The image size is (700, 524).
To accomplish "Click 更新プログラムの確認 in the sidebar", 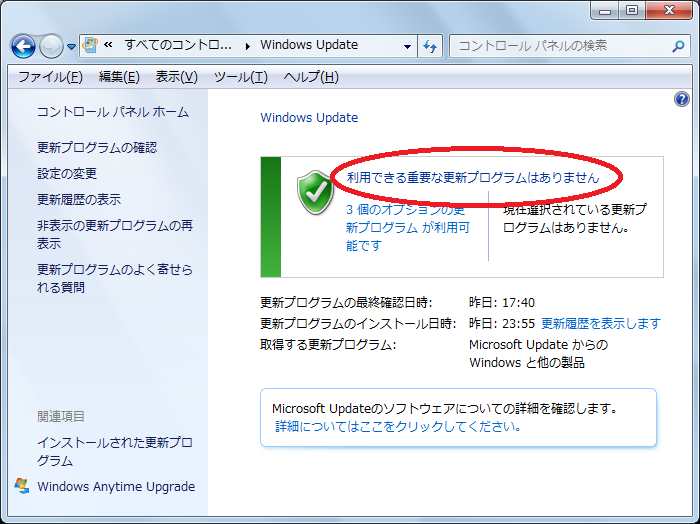I will [x=97, y=147].
